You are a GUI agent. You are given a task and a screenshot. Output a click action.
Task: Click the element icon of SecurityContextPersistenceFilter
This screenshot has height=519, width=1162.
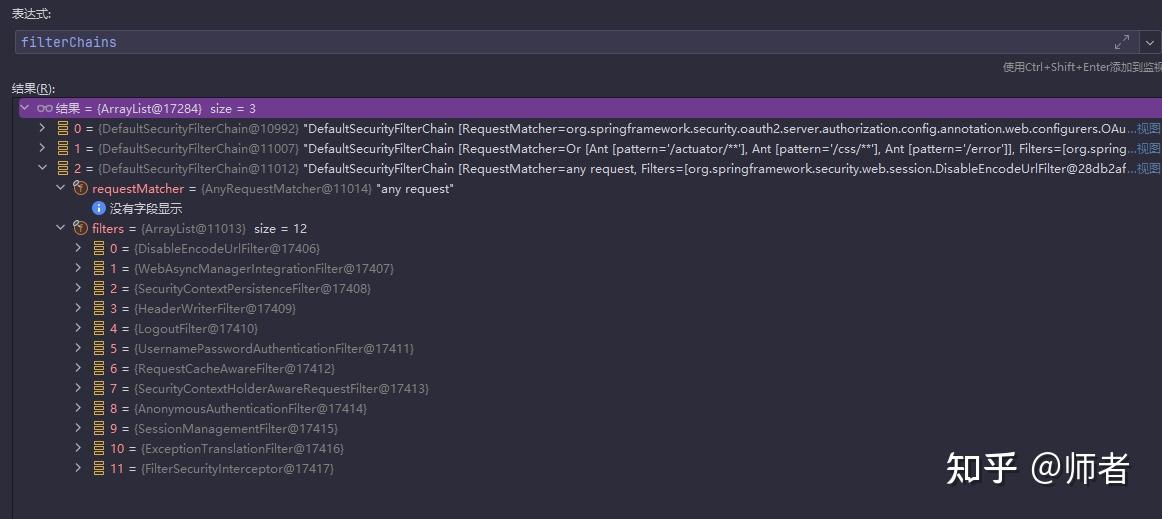pyautogui.click(x=99, y=288)
